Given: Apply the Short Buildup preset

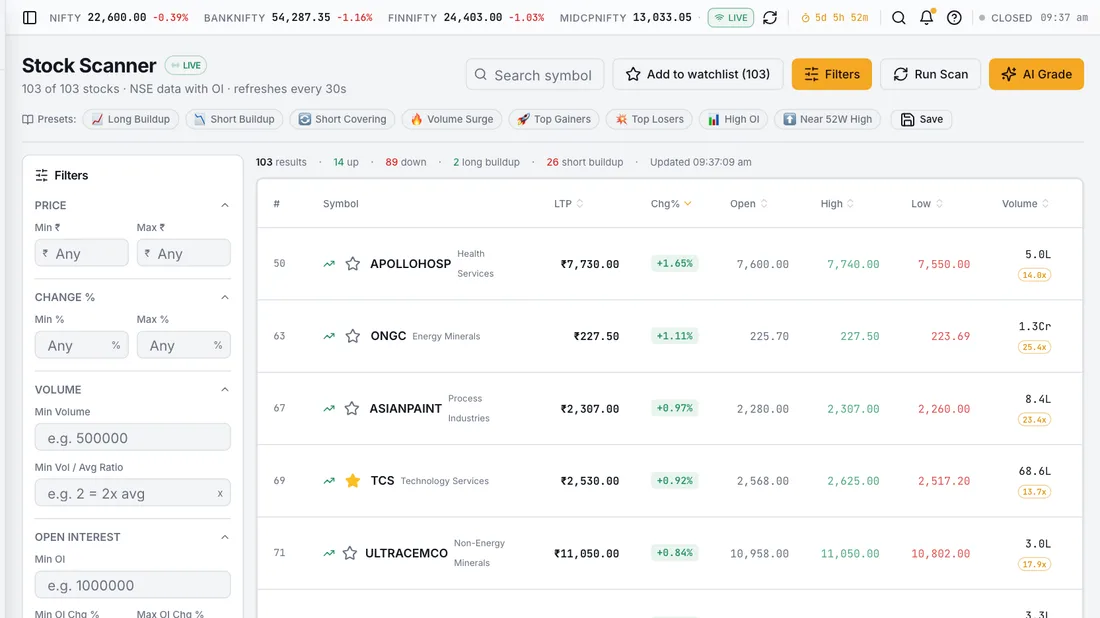Looking at the screenshot, I should [234, 119].
